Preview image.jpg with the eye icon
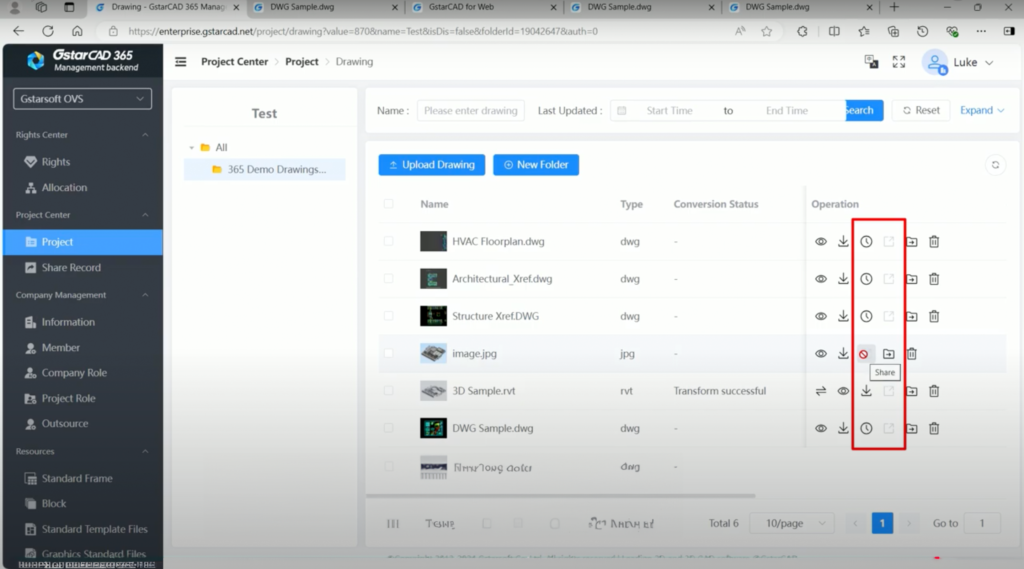Image resolution: width=1024 pixels, height=569 pixels. [821, 353]
